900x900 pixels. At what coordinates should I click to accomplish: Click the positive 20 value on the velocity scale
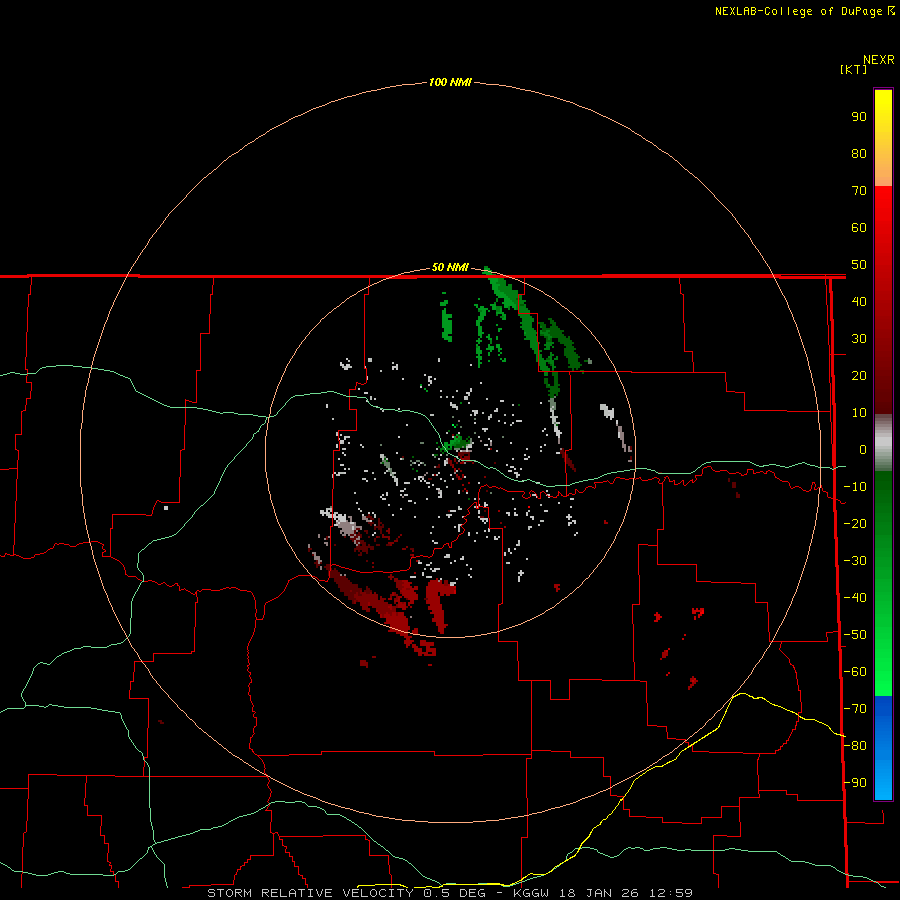(x=859, y=375)
